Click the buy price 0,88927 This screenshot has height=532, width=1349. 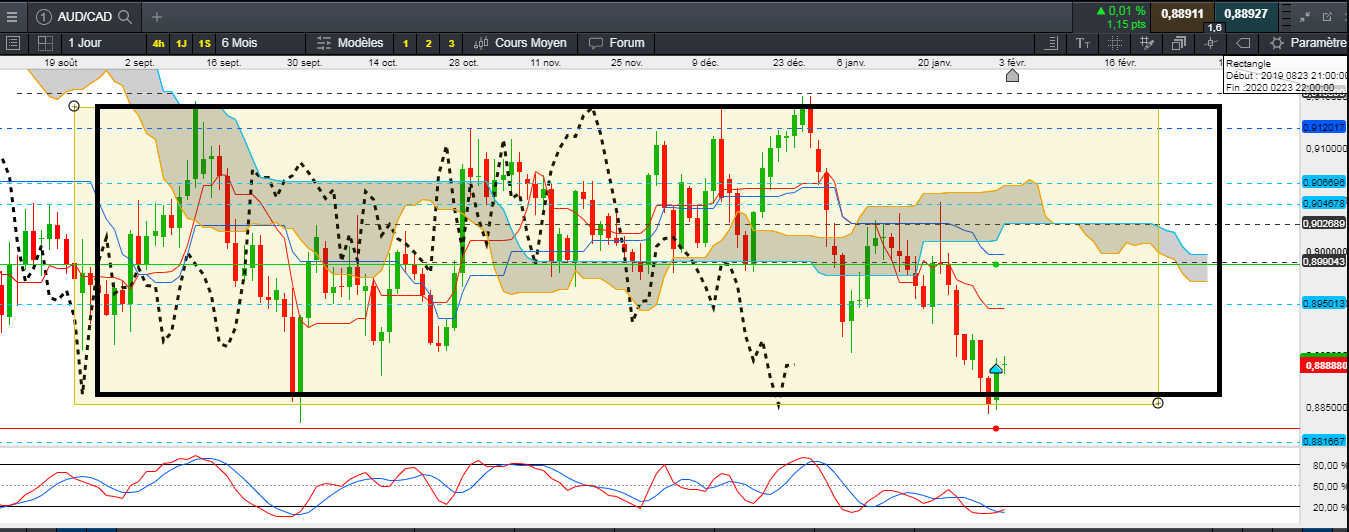tap(1247, 14)
